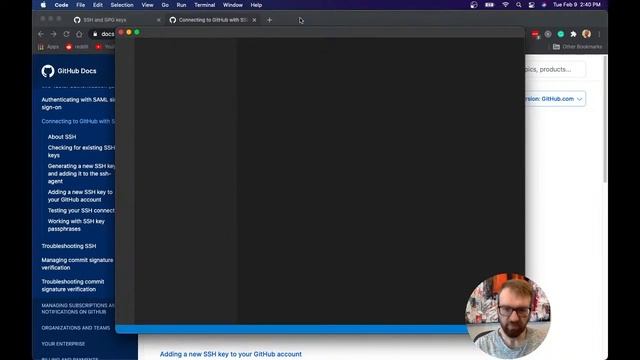The image size is (640, 360).
Task: Open the Selection menu
Action: pyautogui.click(x=122, y=5)
